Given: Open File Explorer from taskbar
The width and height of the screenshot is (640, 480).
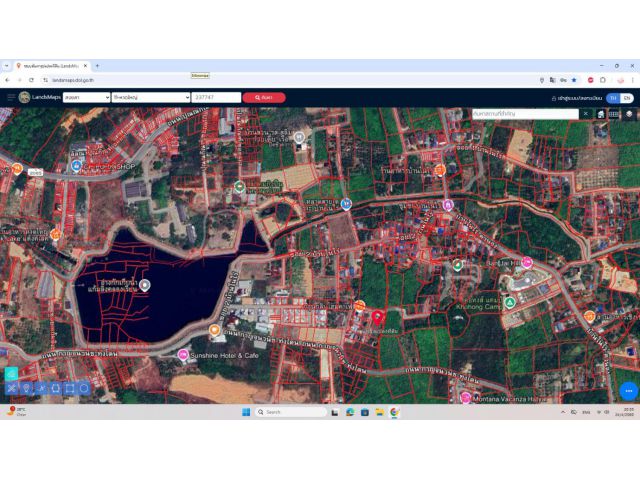Looking at the screenshot, I should [x=380, y=412].
